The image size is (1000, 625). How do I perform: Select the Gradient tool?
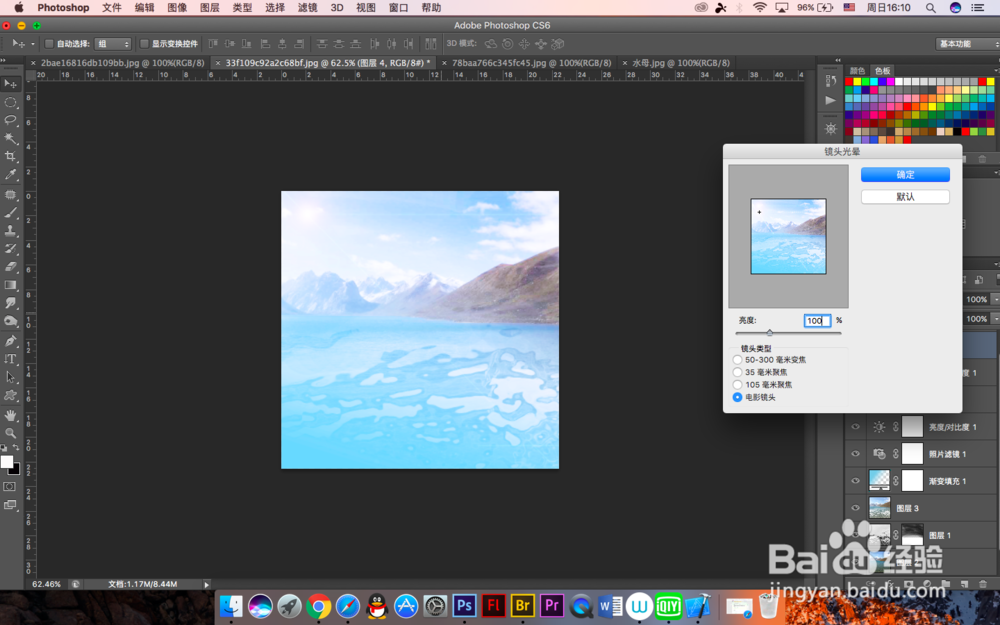[10, 285]
